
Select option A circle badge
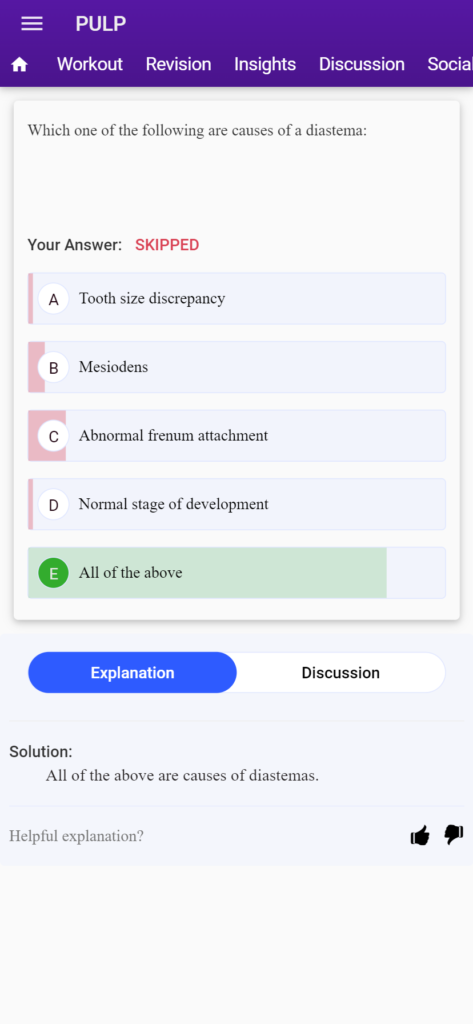[x=54, y=299]
